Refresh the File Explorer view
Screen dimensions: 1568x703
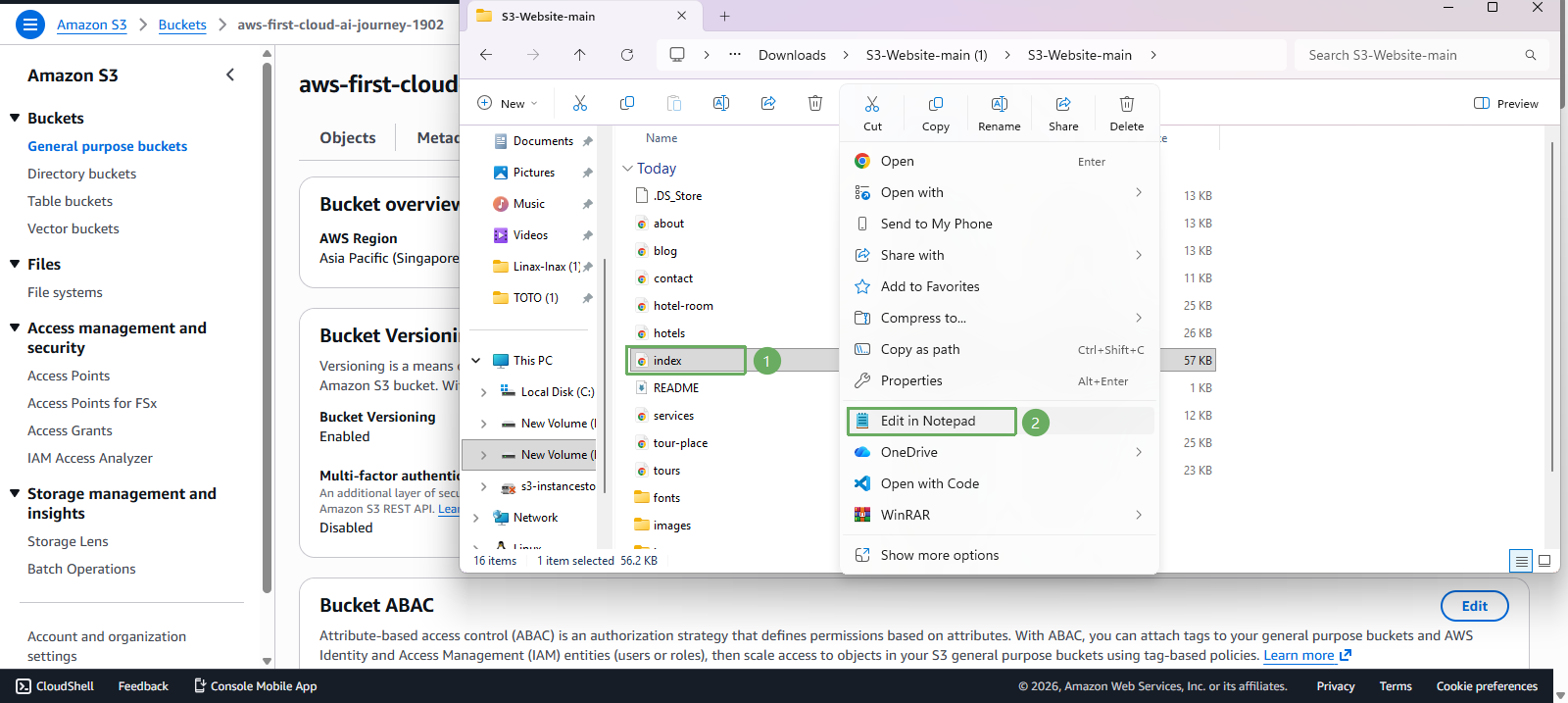[x=627, y=55]
